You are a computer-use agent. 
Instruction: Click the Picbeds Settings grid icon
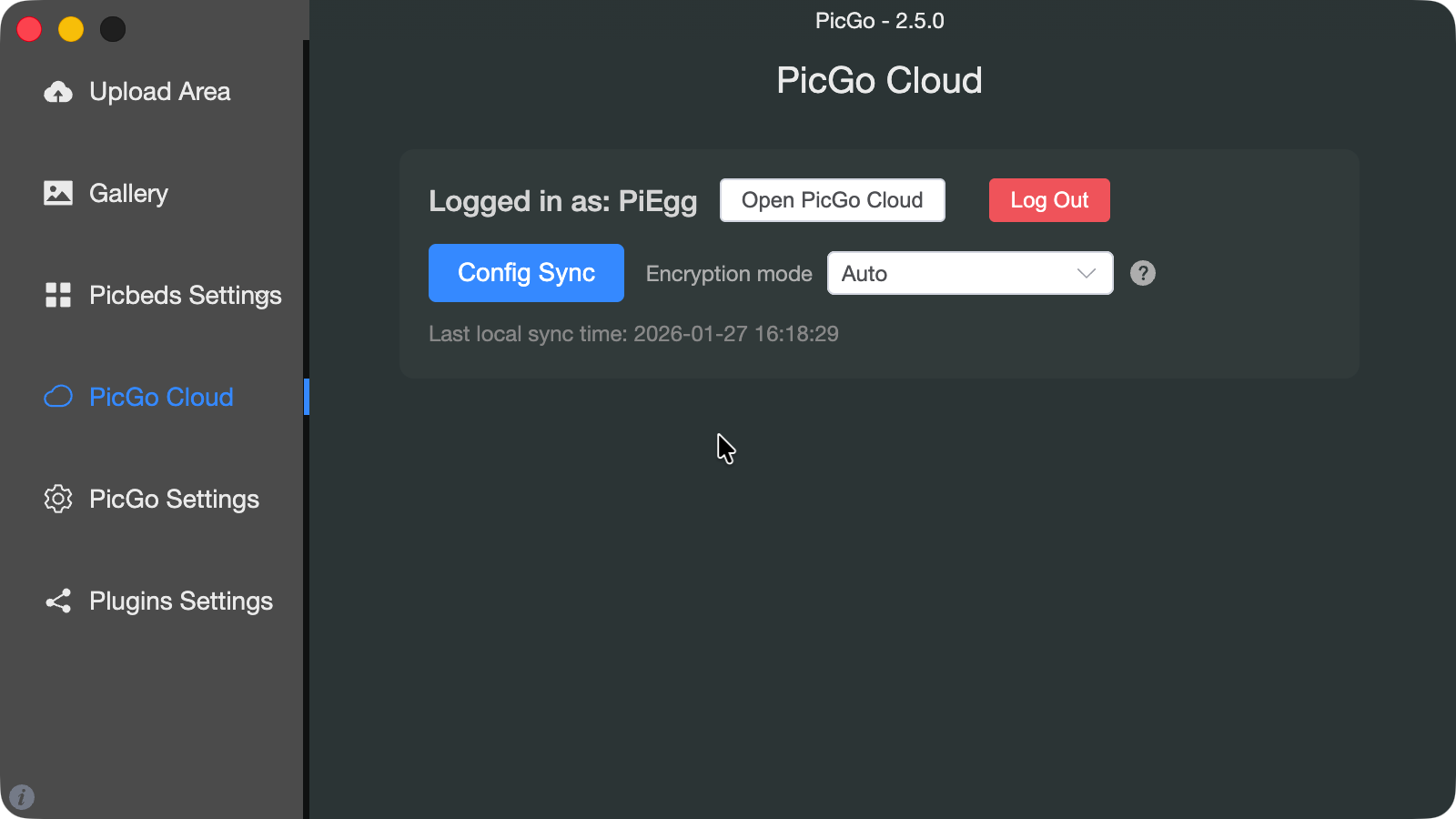point(58,295)
